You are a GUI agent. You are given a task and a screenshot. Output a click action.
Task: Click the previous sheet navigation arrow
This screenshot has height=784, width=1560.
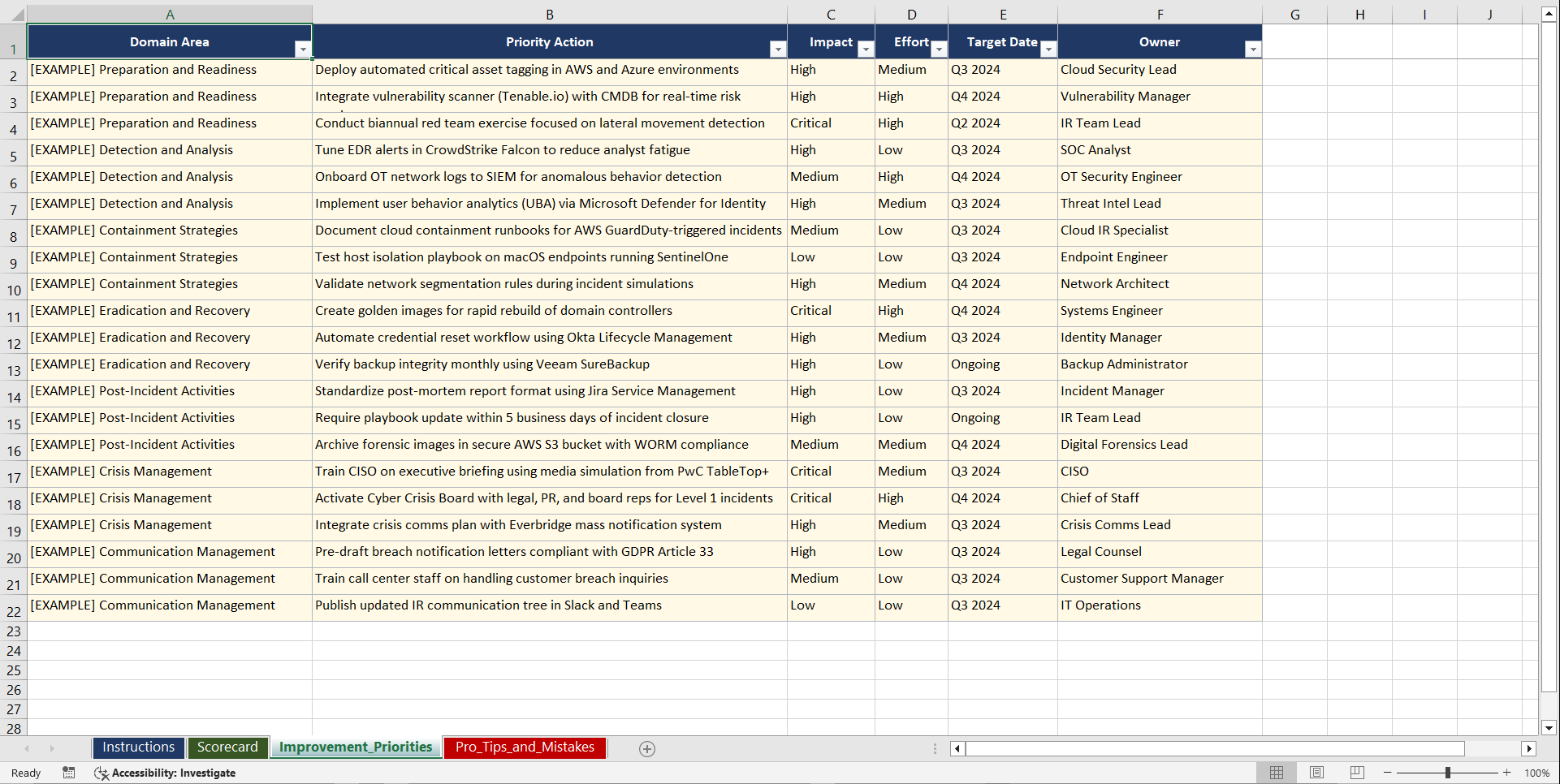tap(27, 748)
